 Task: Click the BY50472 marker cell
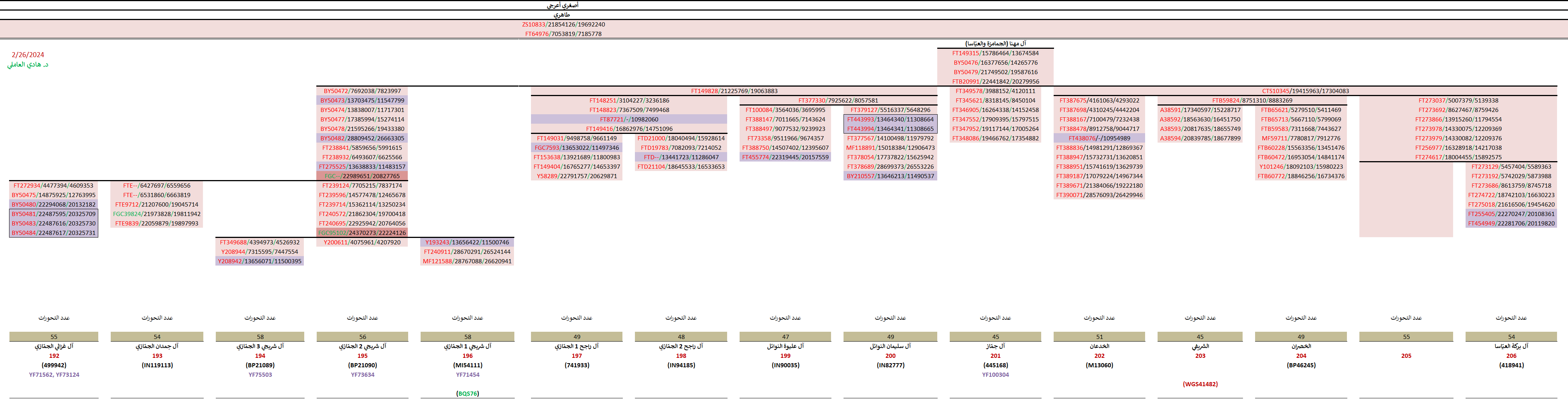click(x=362, y=91)
